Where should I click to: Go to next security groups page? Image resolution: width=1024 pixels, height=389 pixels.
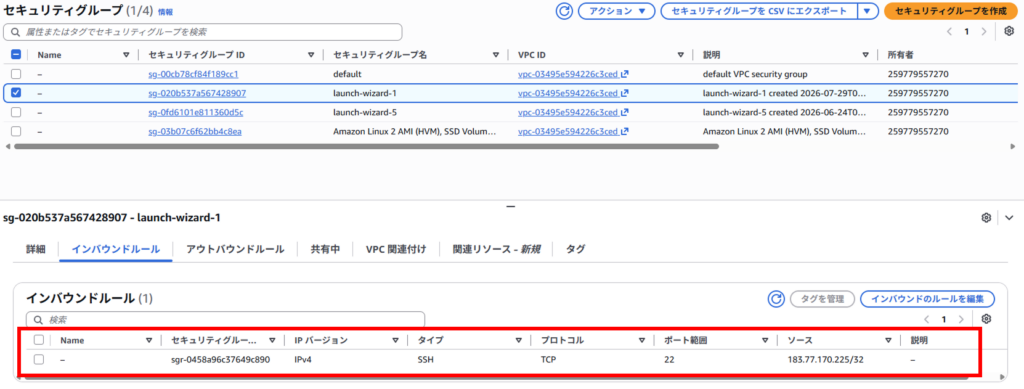[x=984, y=31]
